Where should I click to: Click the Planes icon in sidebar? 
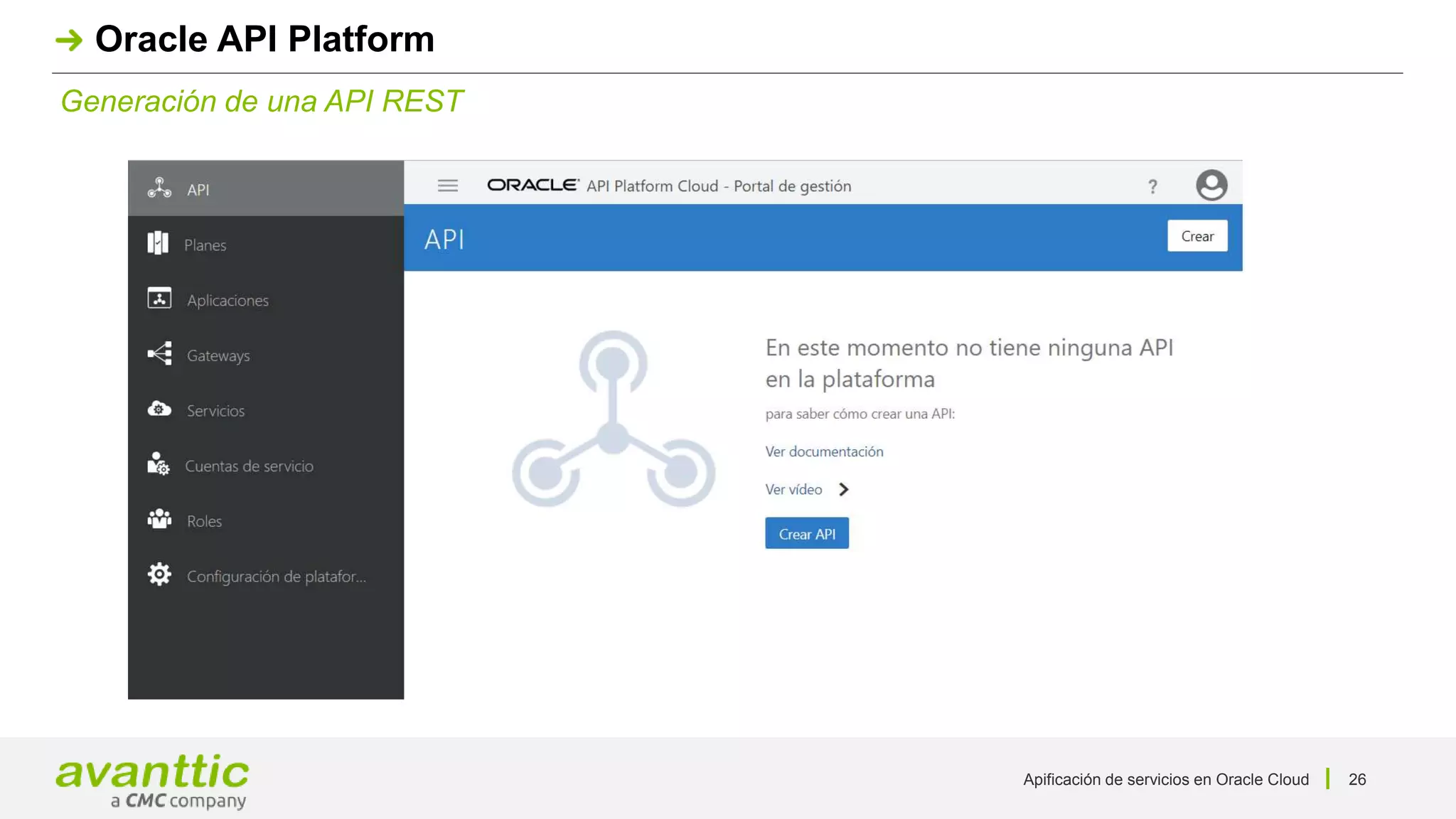158,243
